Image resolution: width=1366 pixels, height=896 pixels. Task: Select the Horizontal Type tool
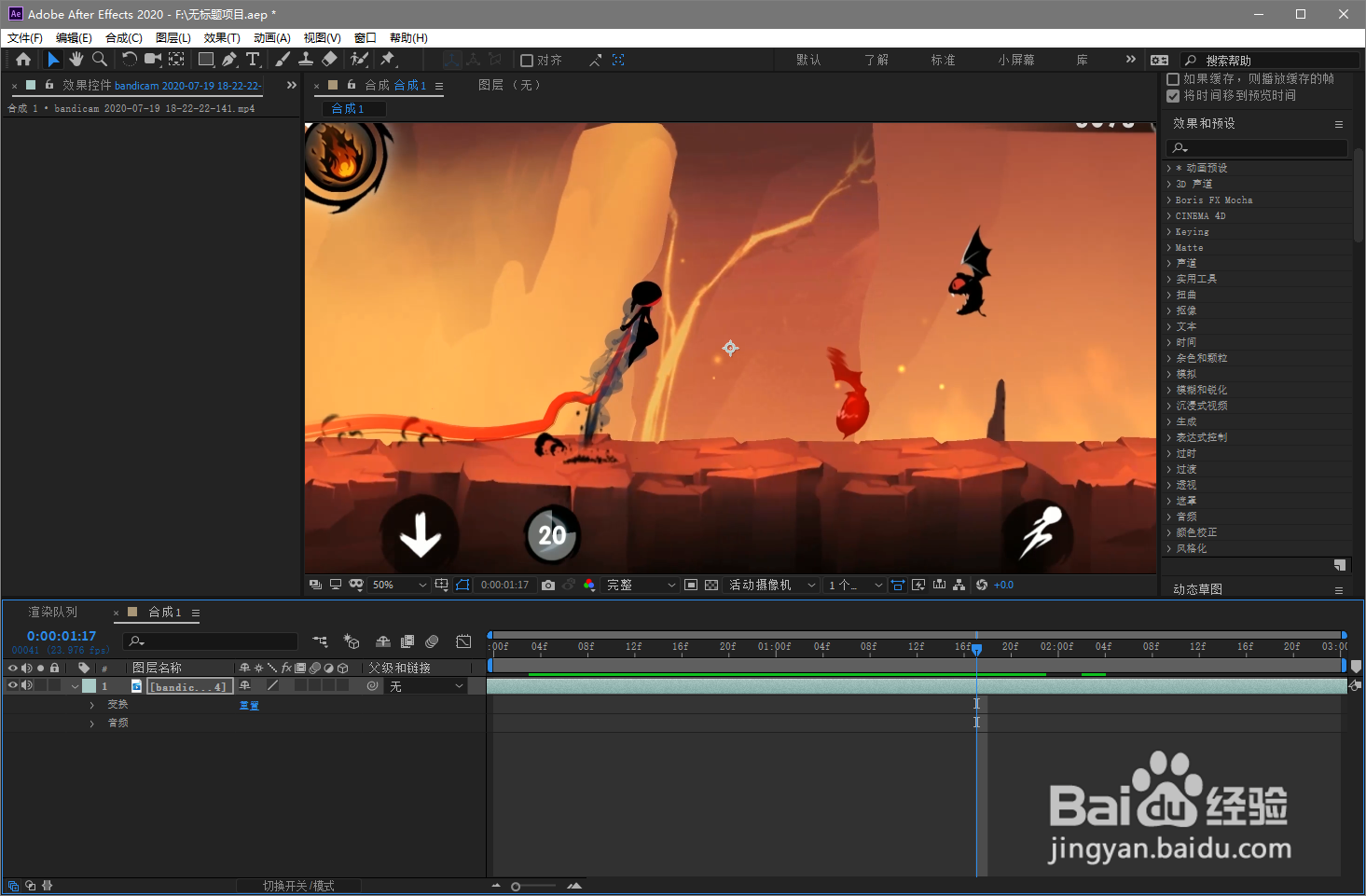pyautogui.click(x=253, y=59)
